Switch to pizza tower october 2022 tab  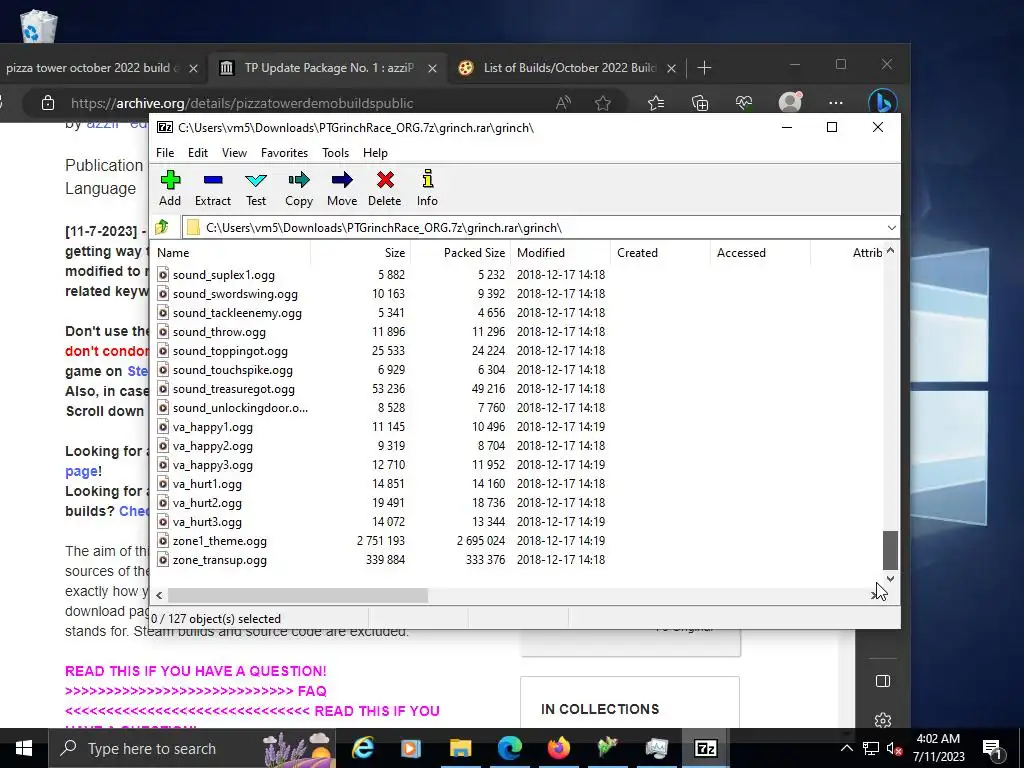(101, 68)
